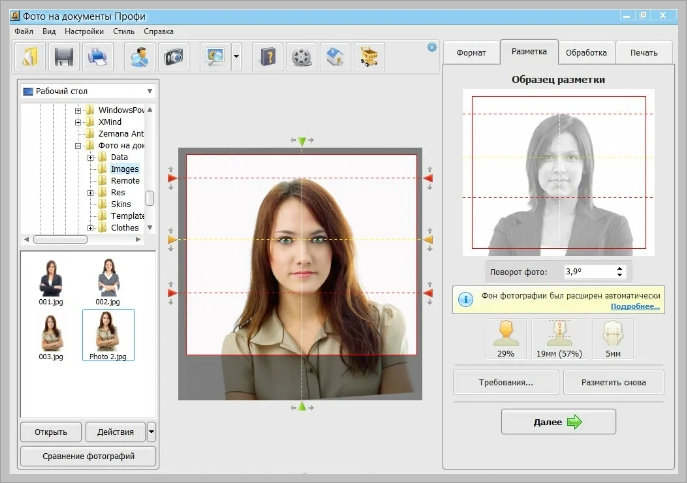The width and height of the screenshot is (687, 483).
Task: Expand the Data folder node
Action: pos(90,157)
